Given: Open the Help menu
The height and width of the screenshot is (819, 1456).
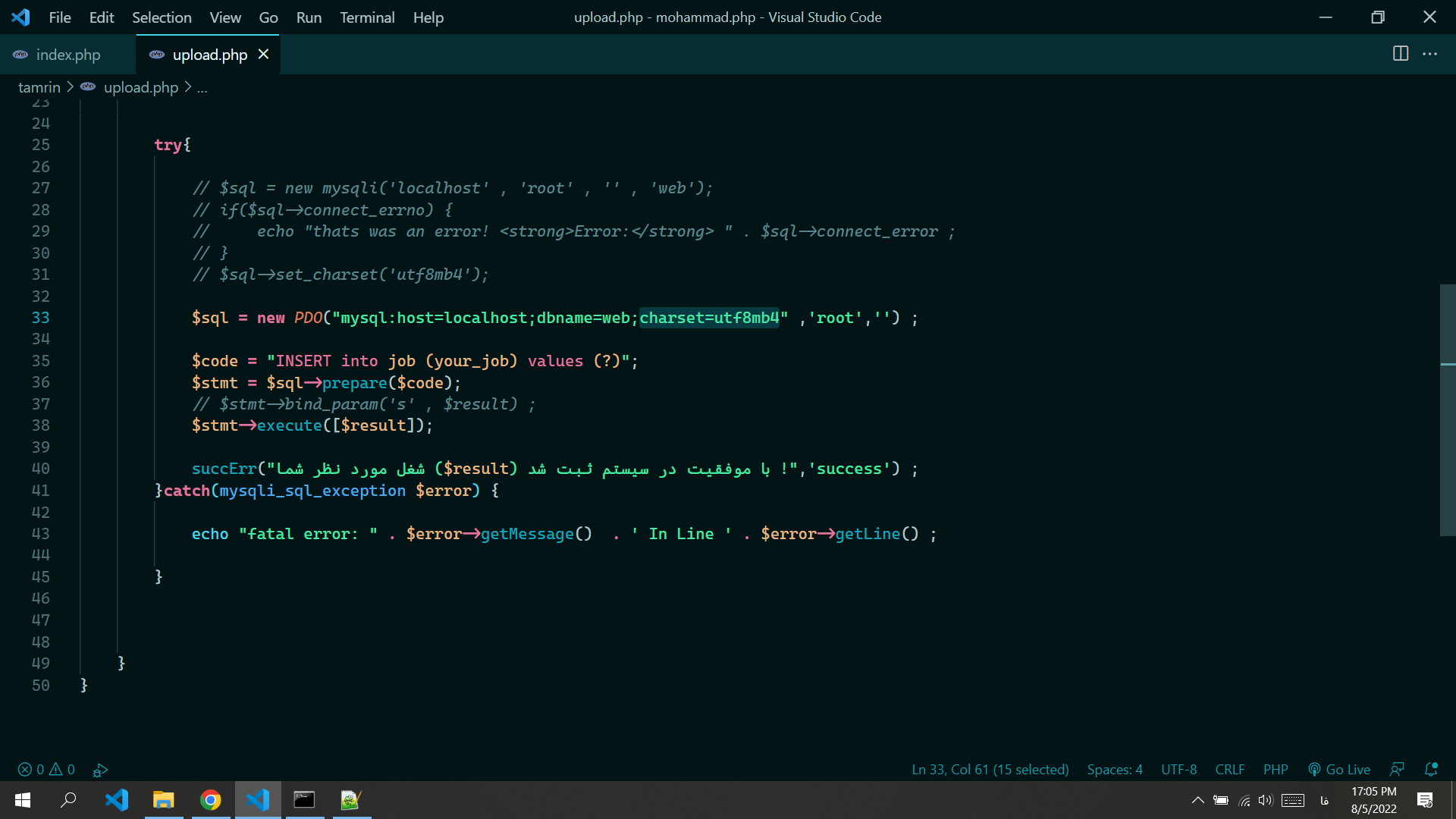Looking at the screenshot, I should (428, 17).
